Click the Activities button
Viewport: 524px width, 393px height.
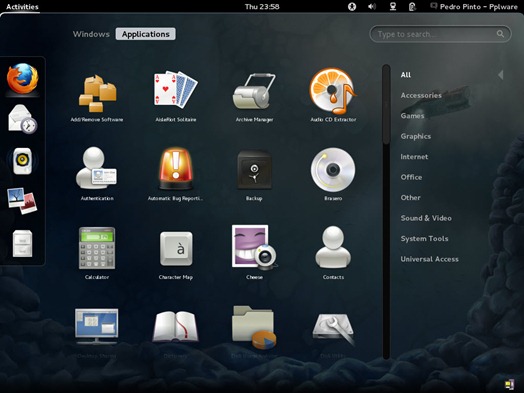point(22,6)
